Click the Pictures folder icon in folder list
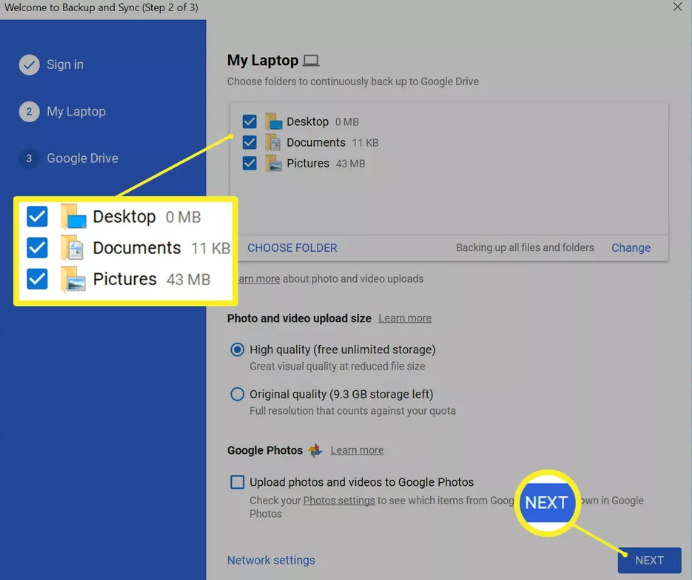Screen dimensions: 692x580 (x=274, y=163)
